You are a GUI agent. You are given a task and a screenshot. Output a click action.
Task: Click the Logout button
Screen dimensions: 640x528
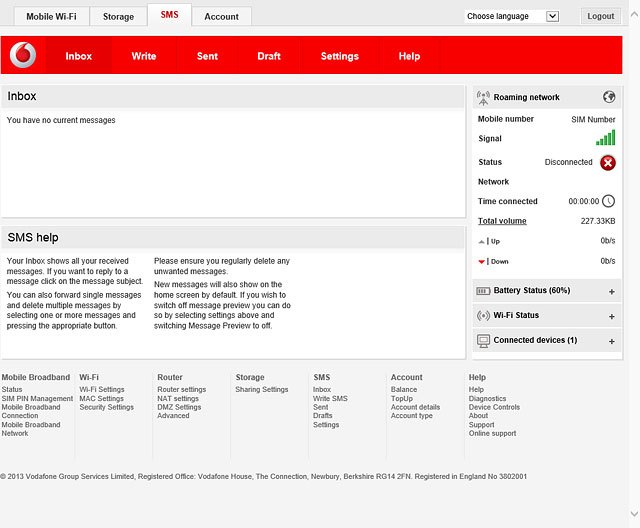tap(601, 16)
